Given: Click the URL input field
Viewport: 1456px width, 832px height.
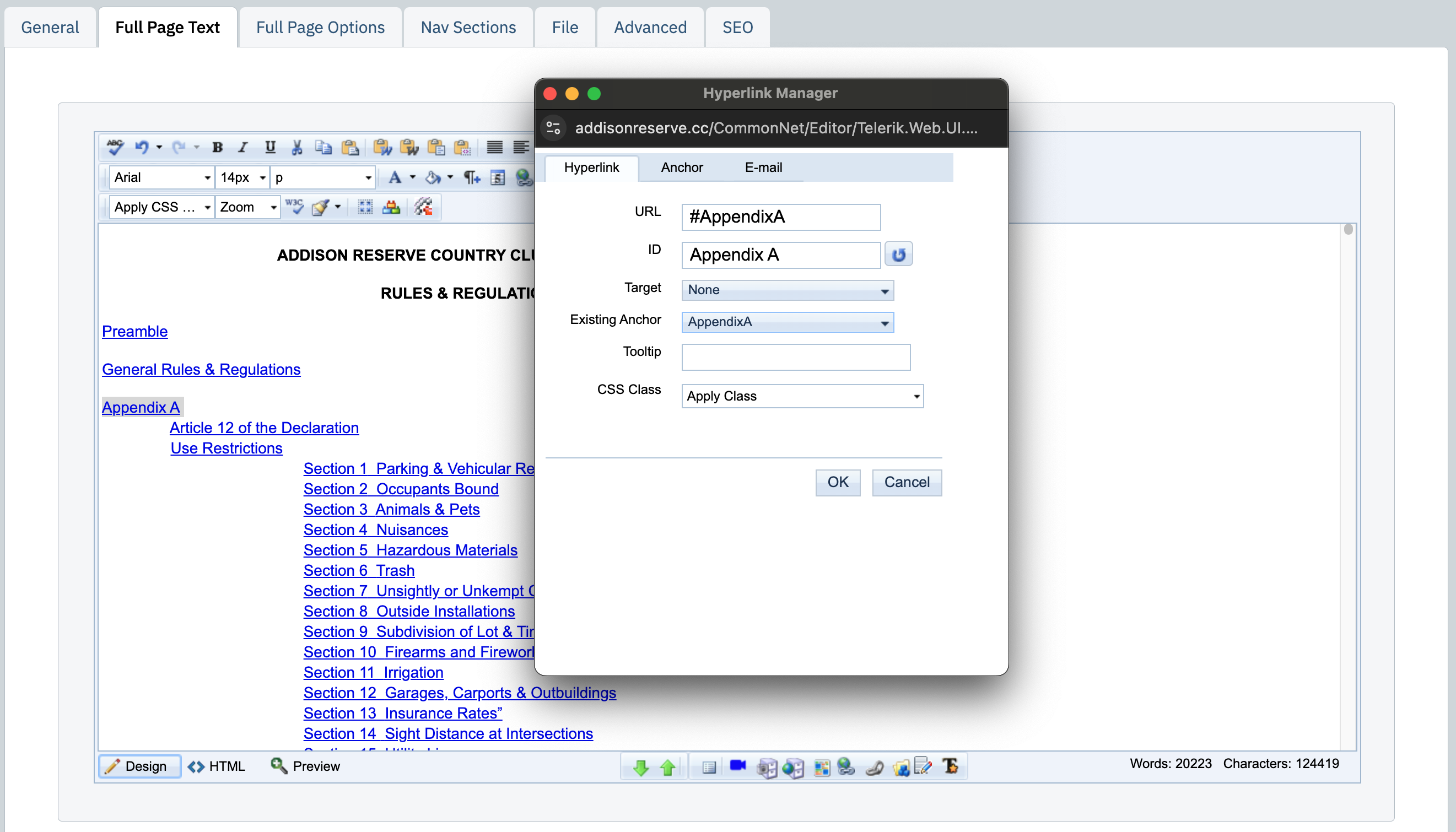Looking at the screenshot, I should click(782, 218).
